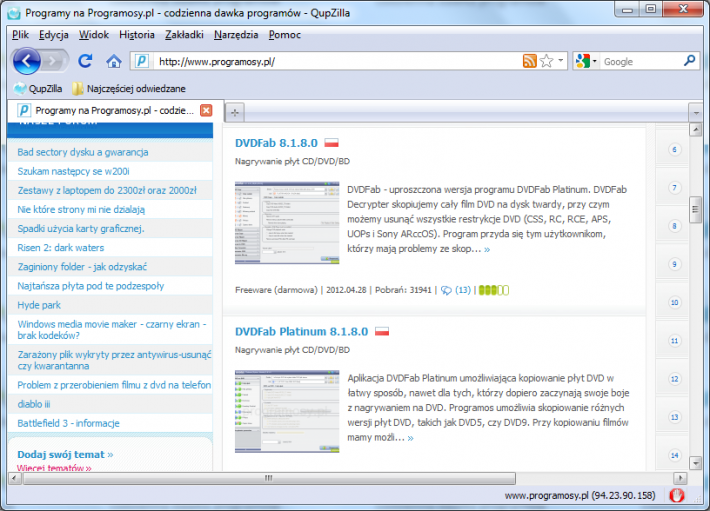Open the (13) comments count link

(x=463, y=290)
